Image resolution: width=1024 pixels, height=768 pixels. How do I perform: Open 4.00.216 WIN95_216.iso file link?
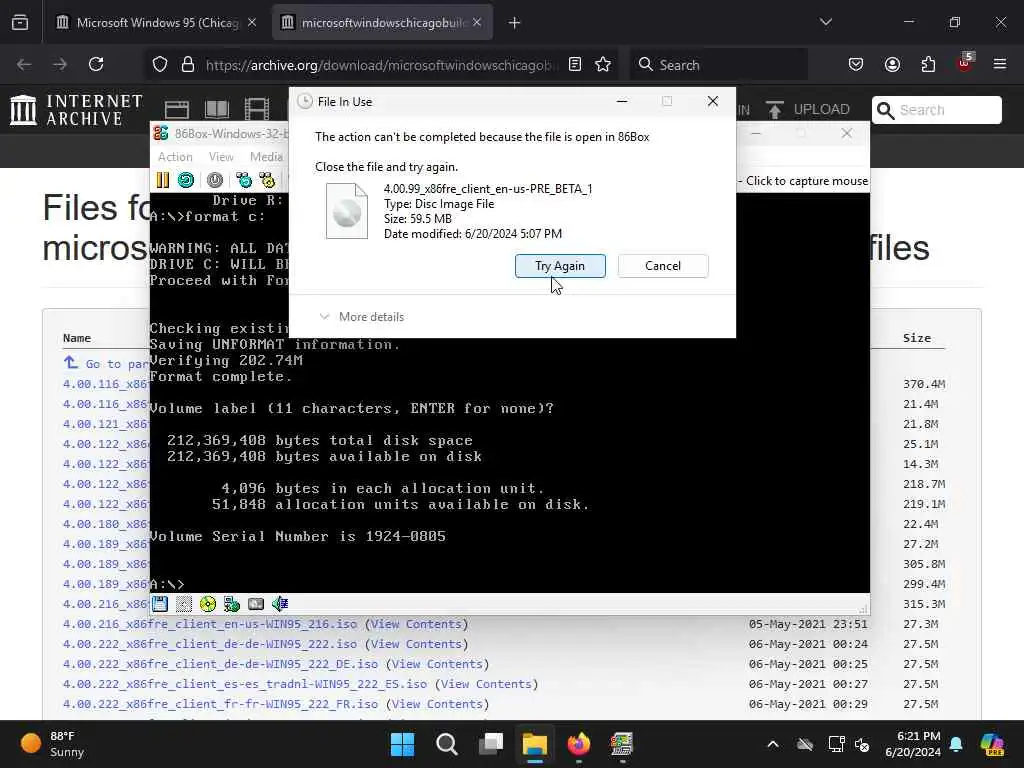coord(210,624)
